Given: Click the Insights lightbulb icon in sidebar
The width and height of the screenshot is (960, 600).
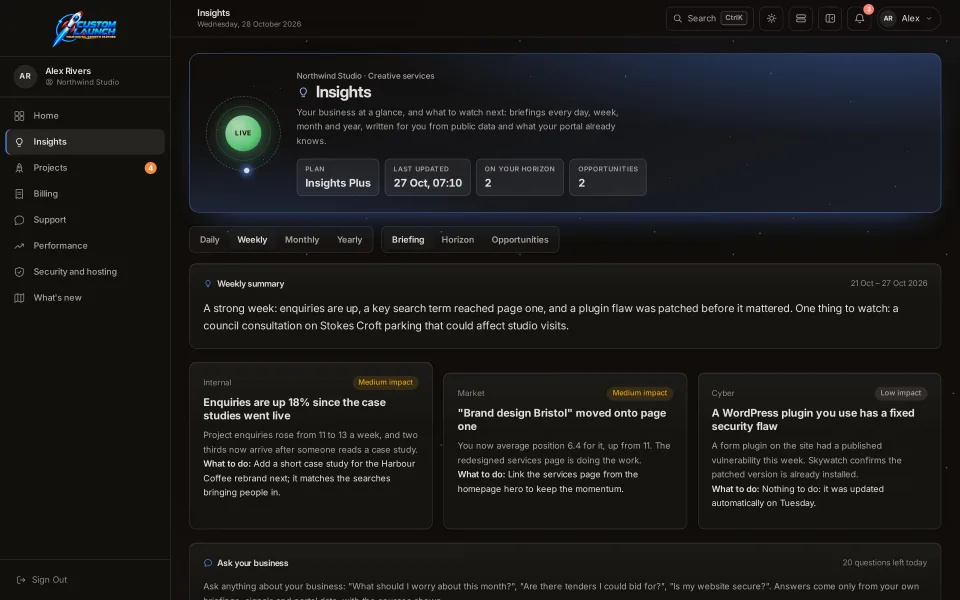Looking at the screenshot, I should [x=20, y=142].
